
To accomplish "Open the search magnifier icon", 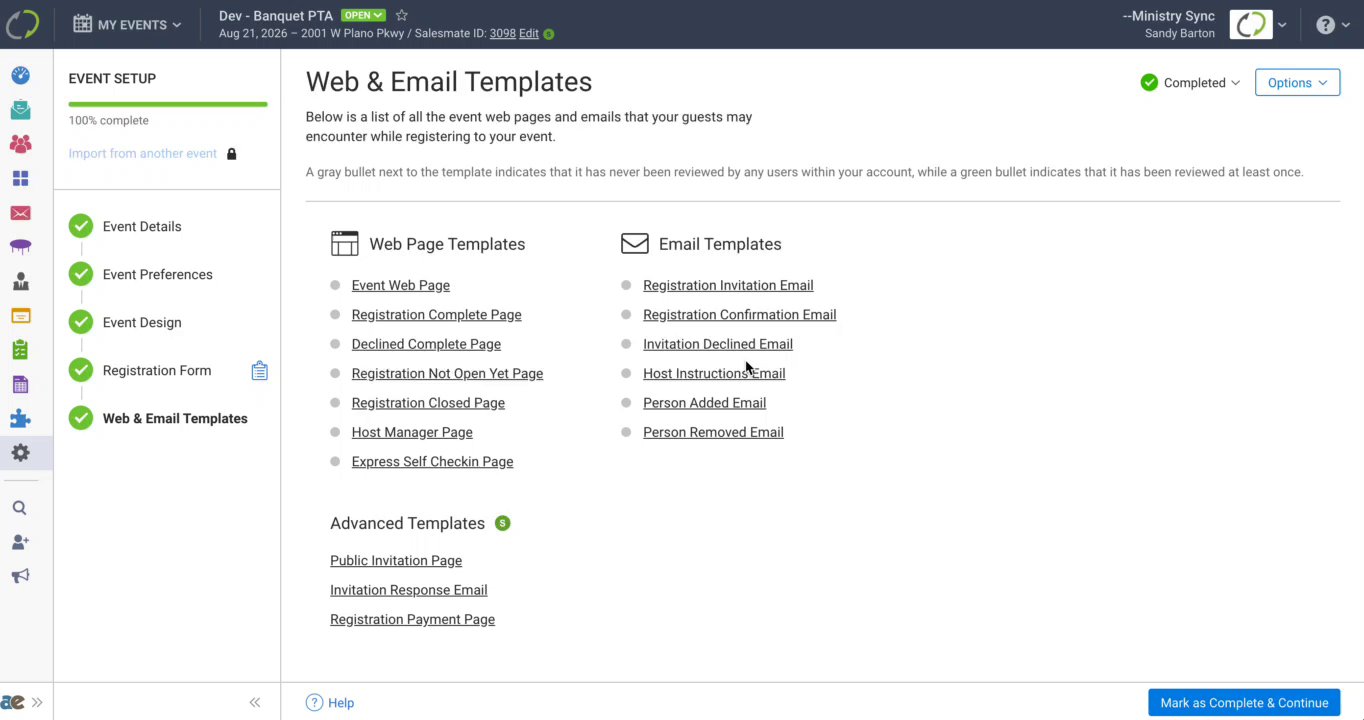I will (20, 508).
